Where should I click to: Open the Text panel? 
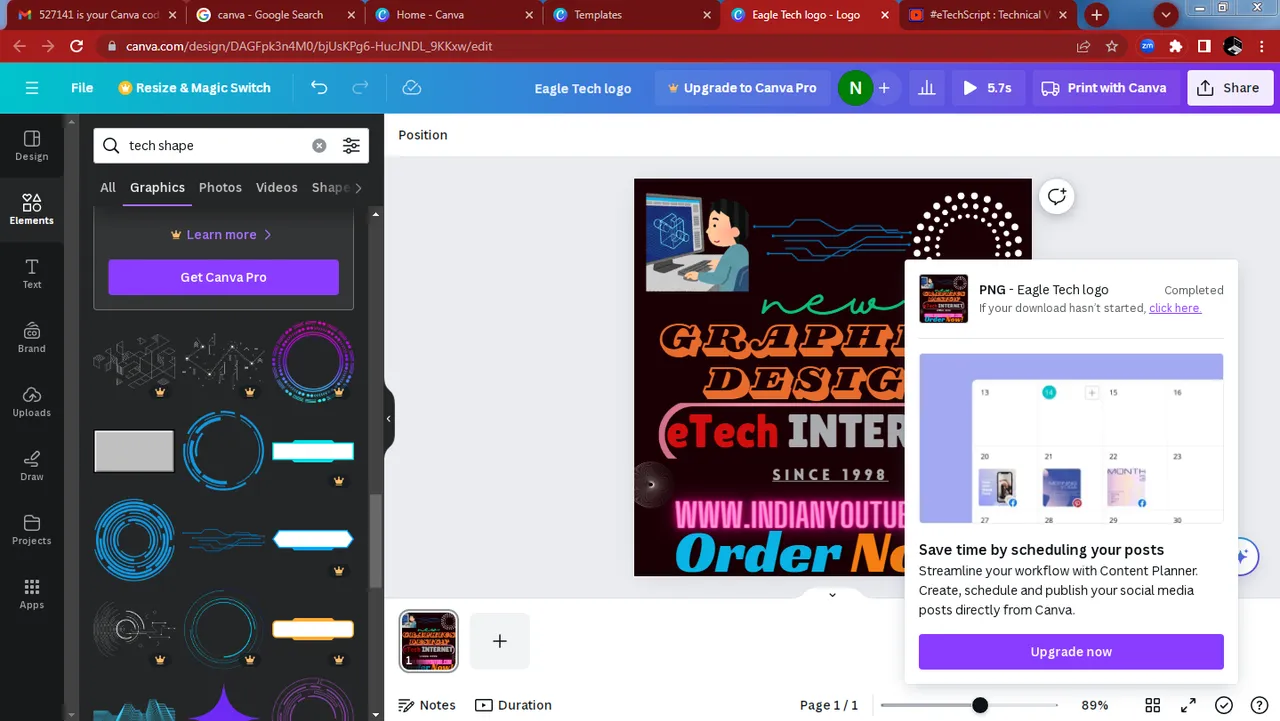[x=32, y=274]
